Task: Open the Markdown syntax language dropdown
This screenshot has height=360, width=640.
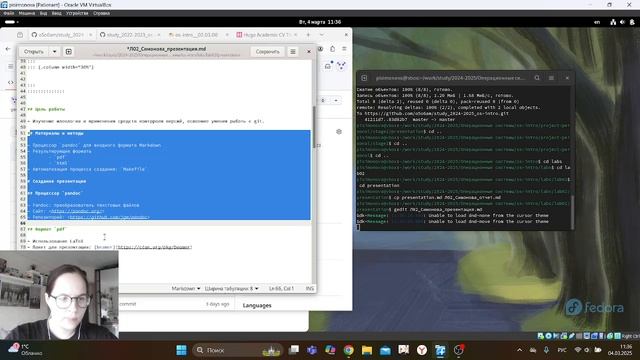Action: coord(186,289)
